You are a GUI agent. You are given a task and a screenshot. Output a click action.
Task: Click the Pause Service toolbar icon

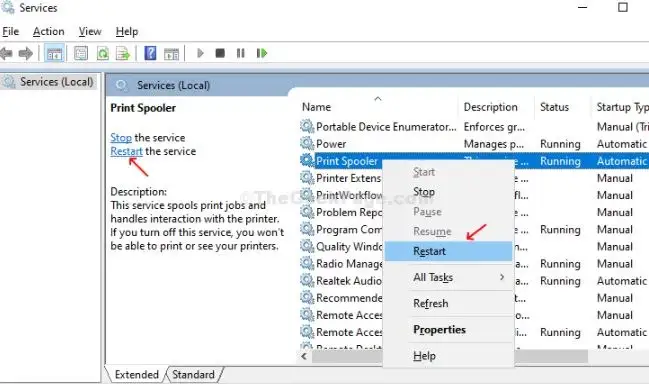coord(240,53)
